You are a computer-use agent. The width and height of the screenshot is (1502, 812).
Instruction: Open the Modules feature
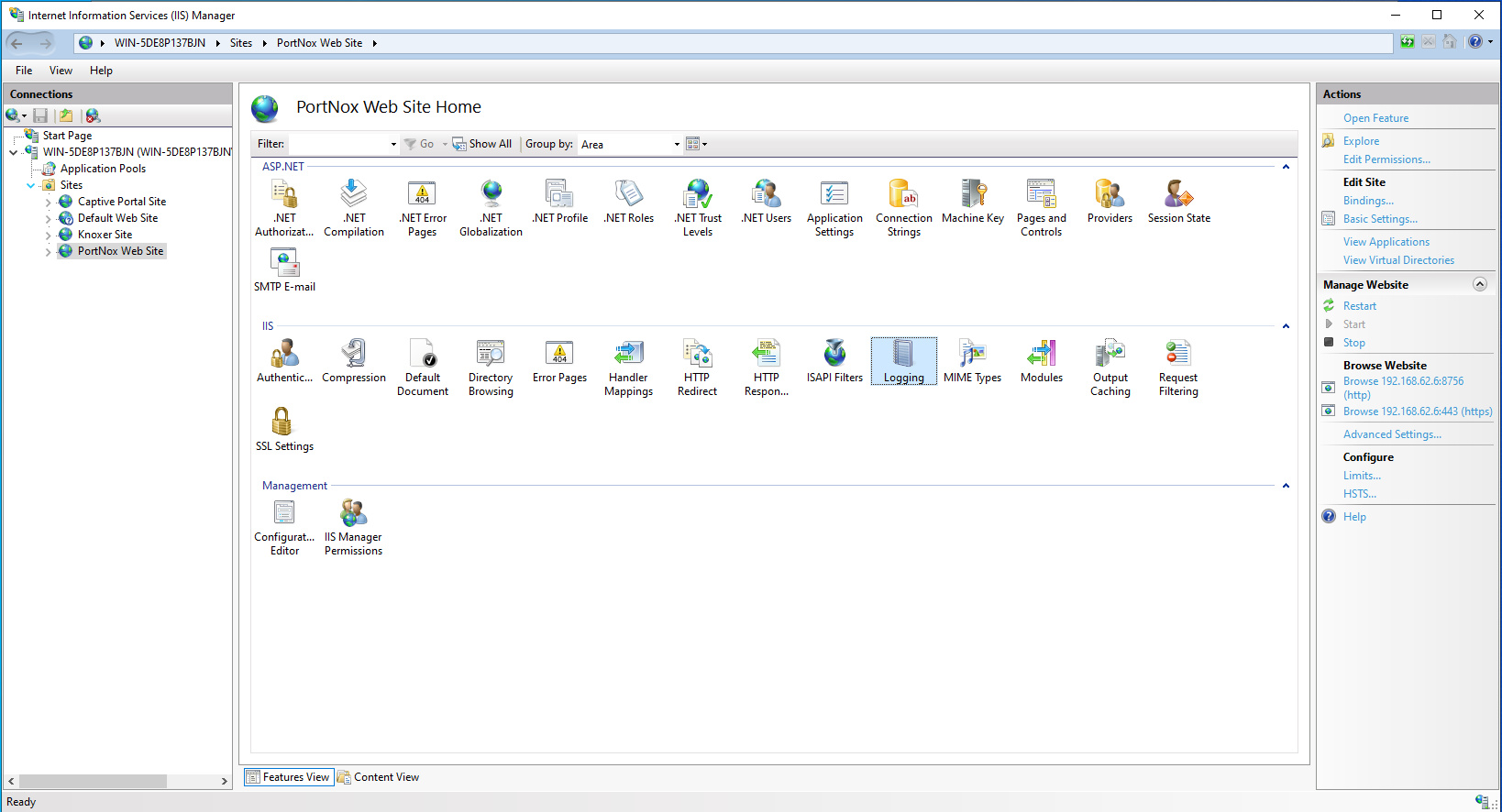[x=1042, y=361]
